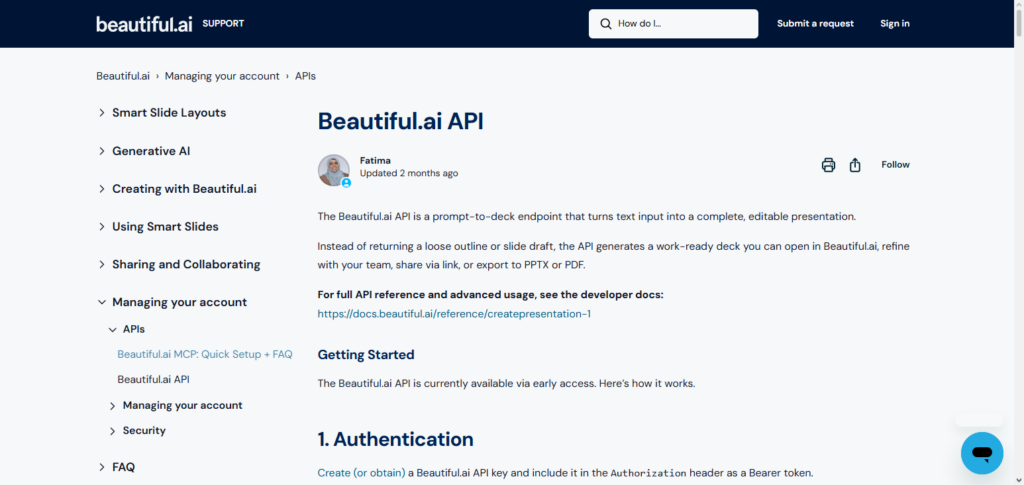
Task: Expand the Security subsection chevron
Action: coord(112,431)
